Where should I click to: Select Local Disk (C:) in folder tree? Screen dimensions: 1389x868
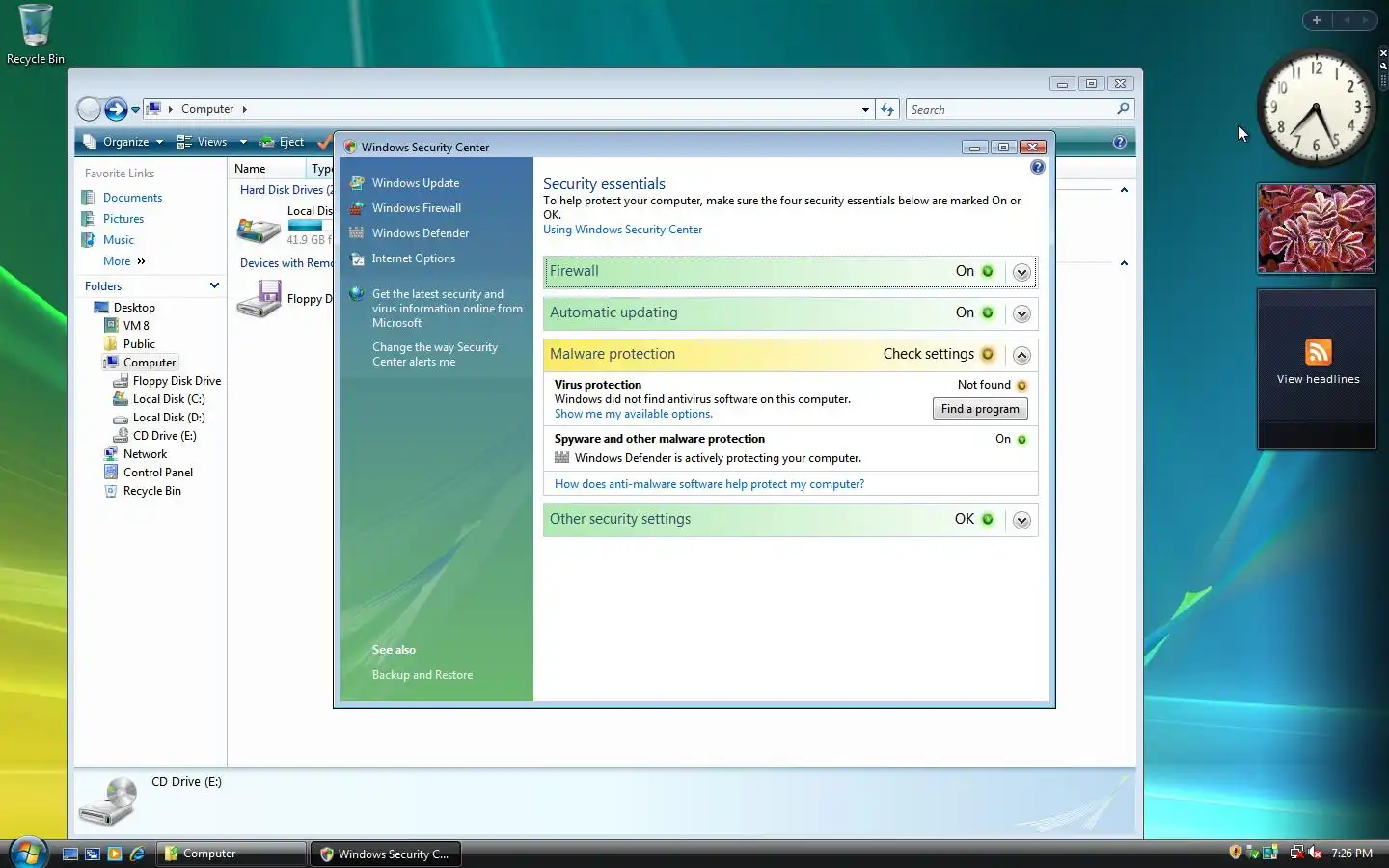pos(169,399)
